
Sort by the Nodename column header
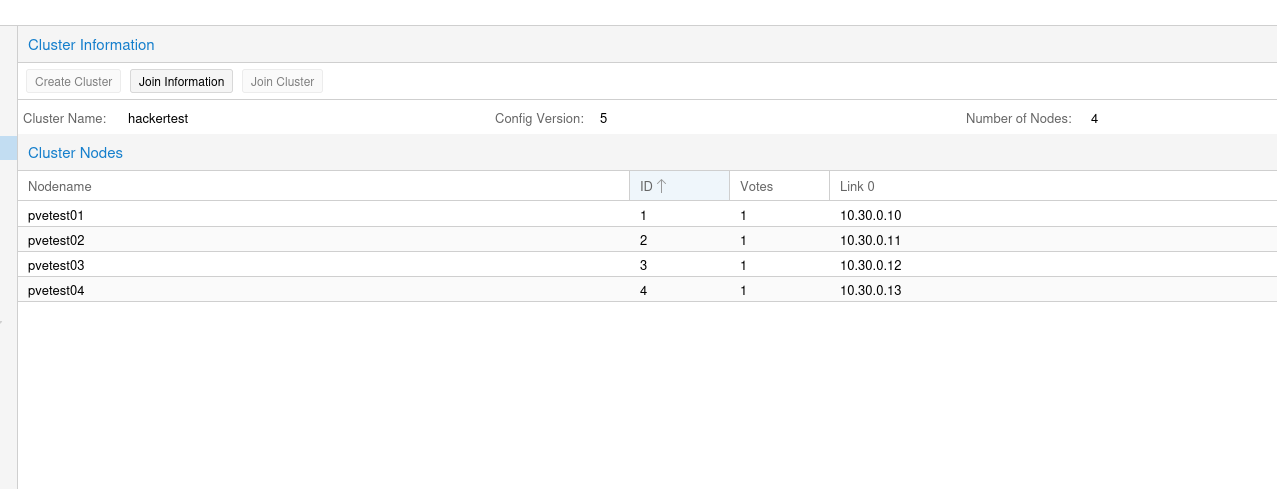pyautogui.click(x=60, y=186)
